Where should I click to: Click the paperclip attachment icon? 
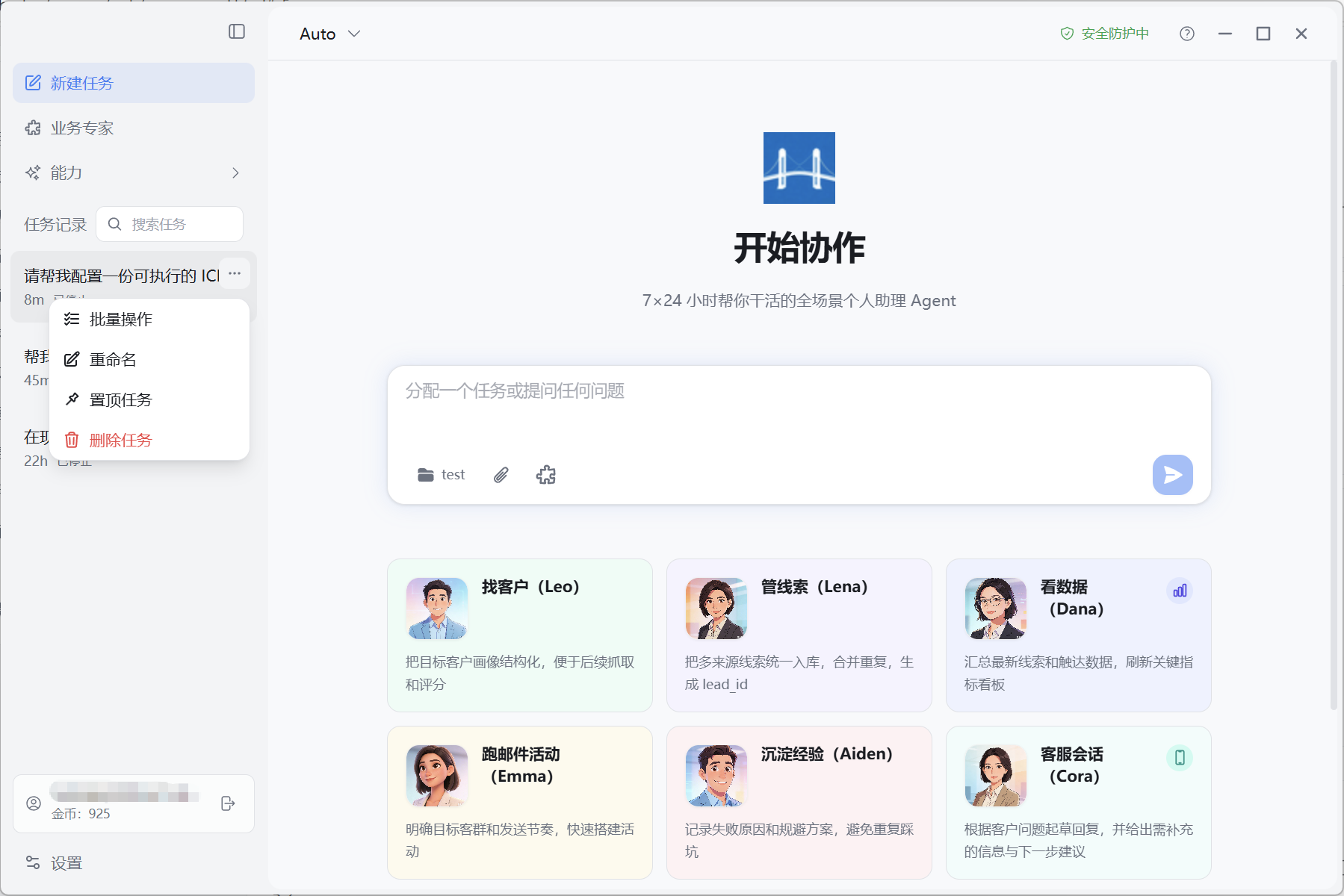pos(501,475)
